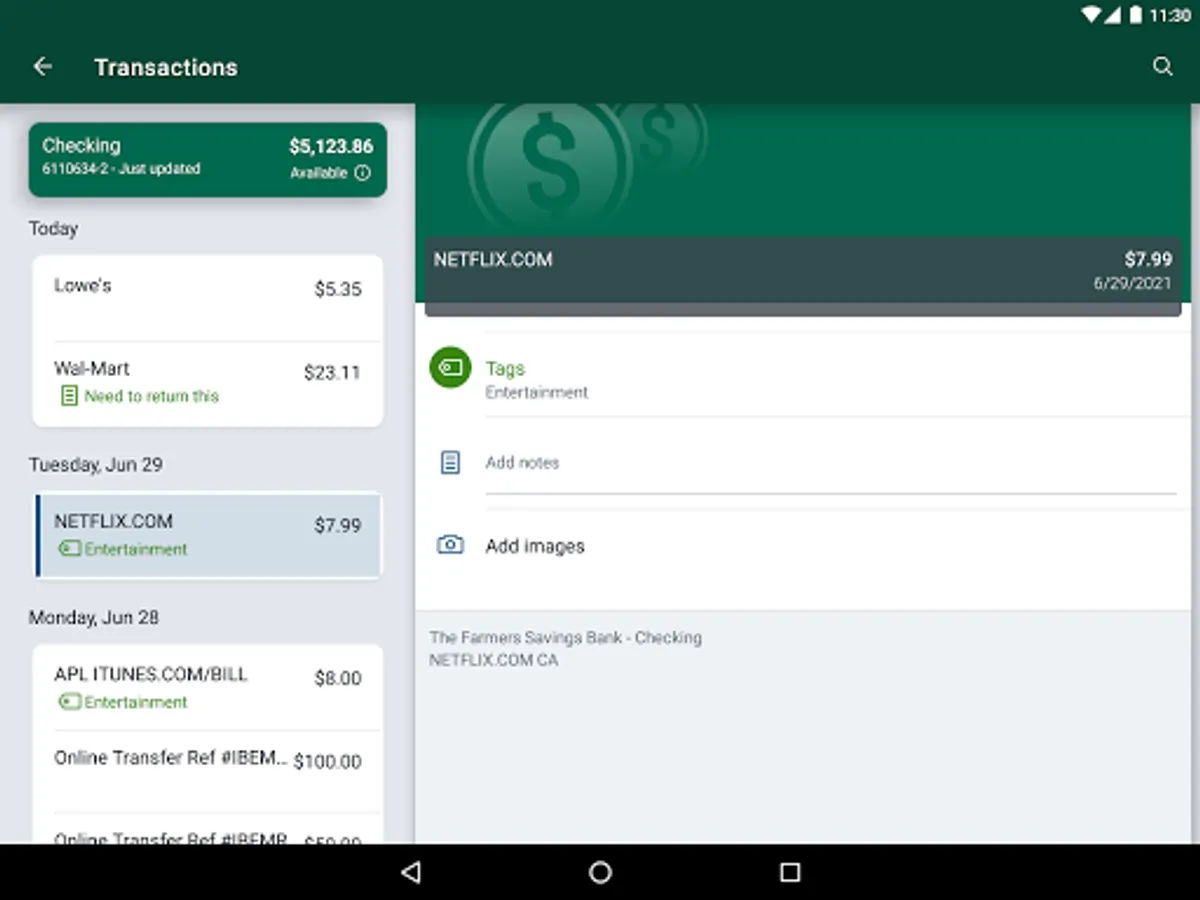This screenshot has height=900, width=1200.
Task: Tap Android home navigation button
Action: click(x=600, y=872)
